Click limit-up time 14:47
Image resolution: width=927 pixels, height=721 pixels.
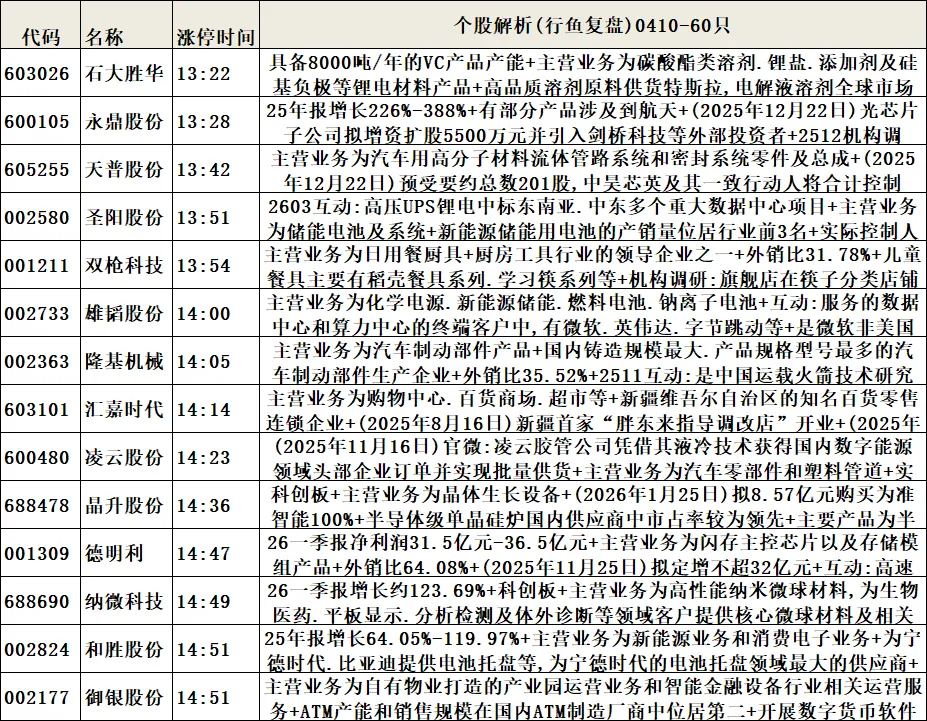(203, 554)
